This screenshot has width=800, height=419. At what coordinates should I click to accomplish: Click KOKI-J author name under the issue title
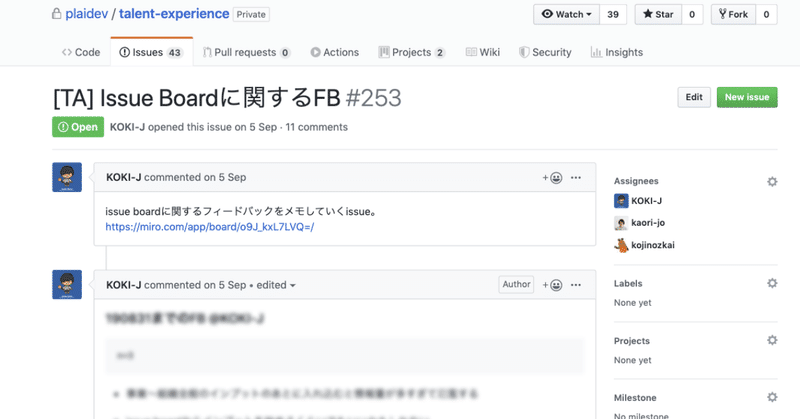[x=128, y=127]
